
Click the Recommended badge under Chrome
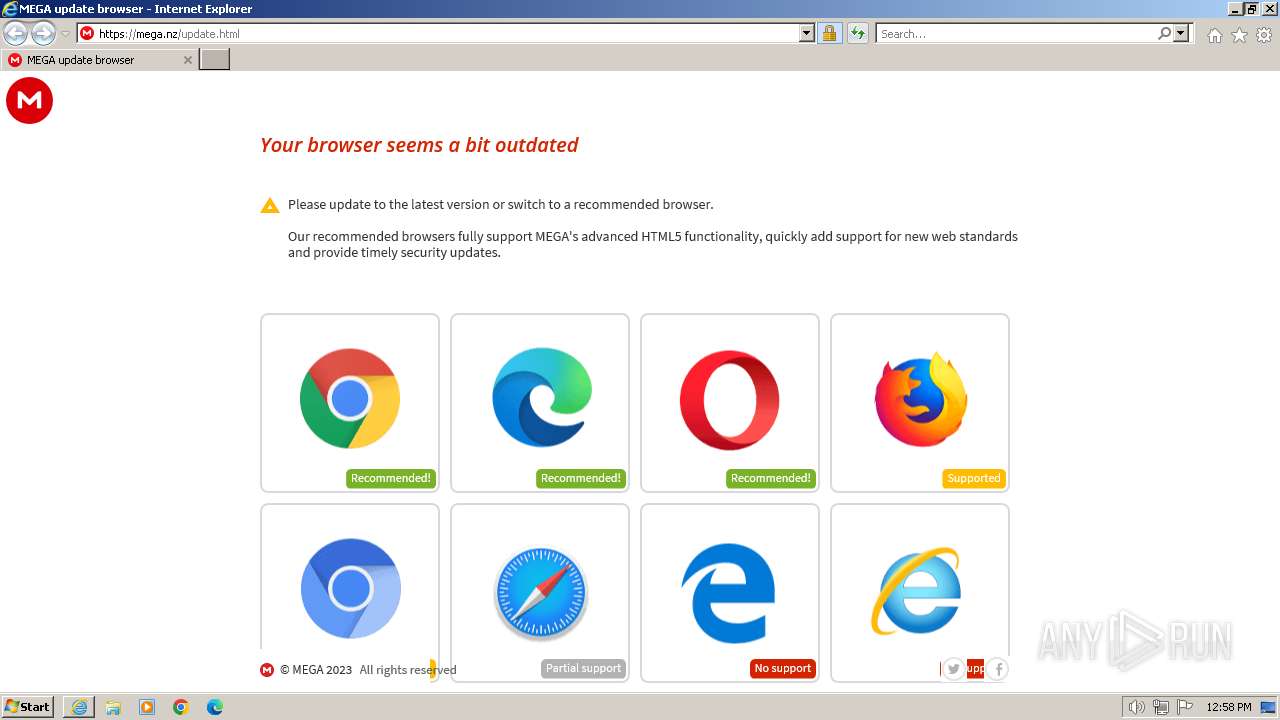pos(391,478)
